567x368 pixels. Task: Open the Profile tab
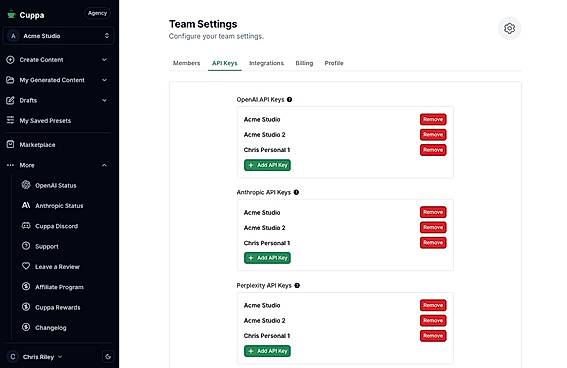click(x=334, y=63)
